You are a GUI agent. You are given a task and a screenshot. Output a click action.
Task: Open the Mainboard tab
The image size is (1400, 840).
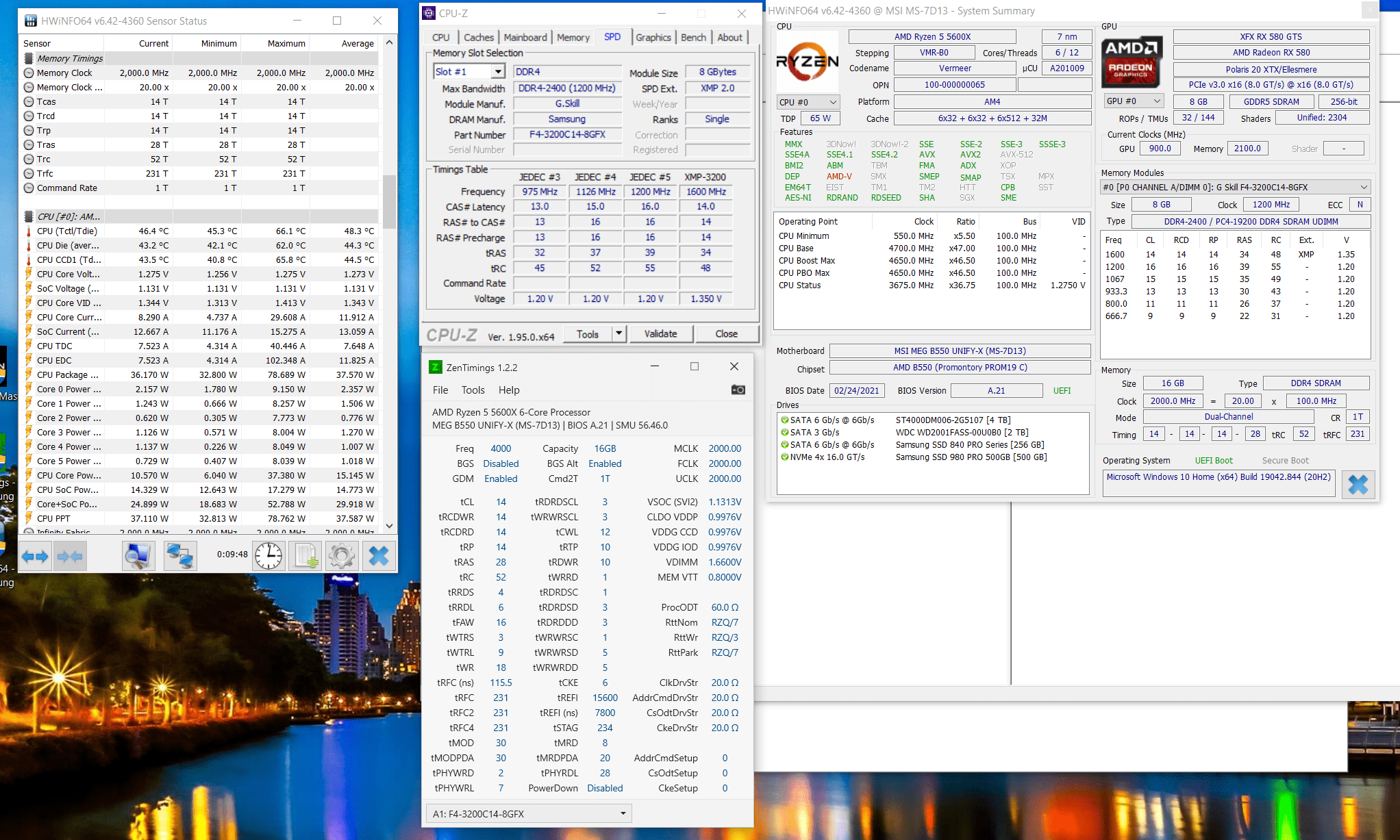tap(525, 38)
